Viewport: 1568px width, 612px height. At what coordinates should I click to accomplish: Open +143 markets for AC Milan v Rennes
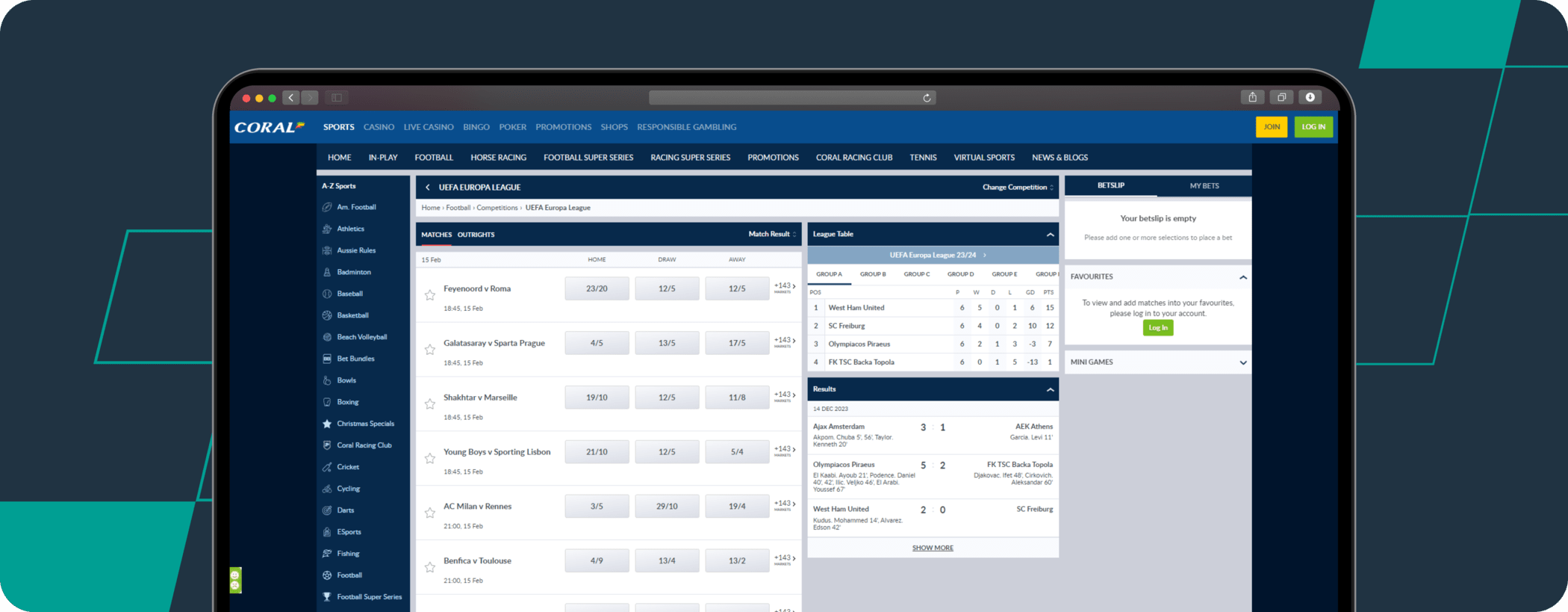coord(784,505)
